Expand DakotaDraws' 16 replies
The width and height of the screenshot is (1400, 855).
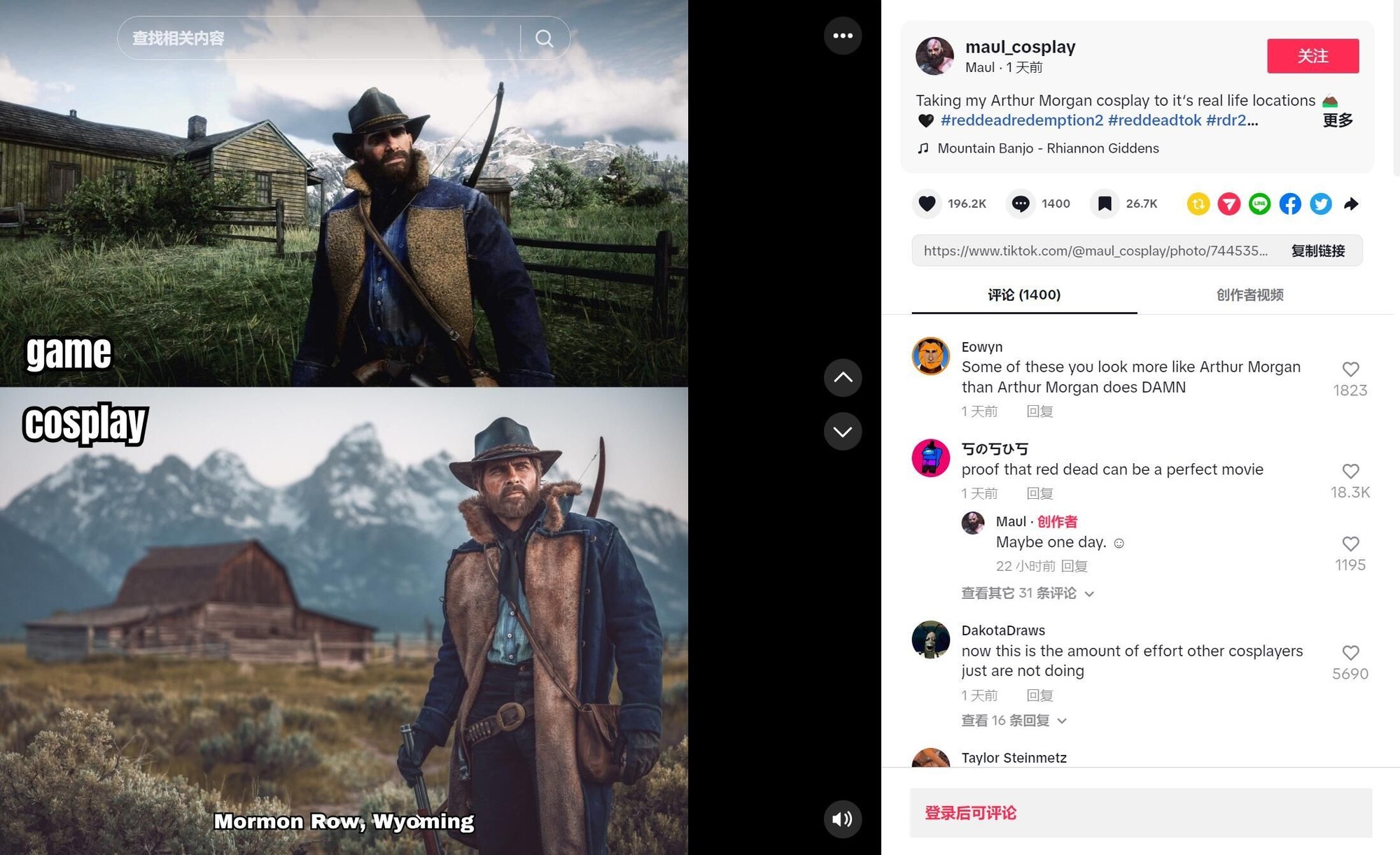pyautogui.click(x=1013, y=721)
